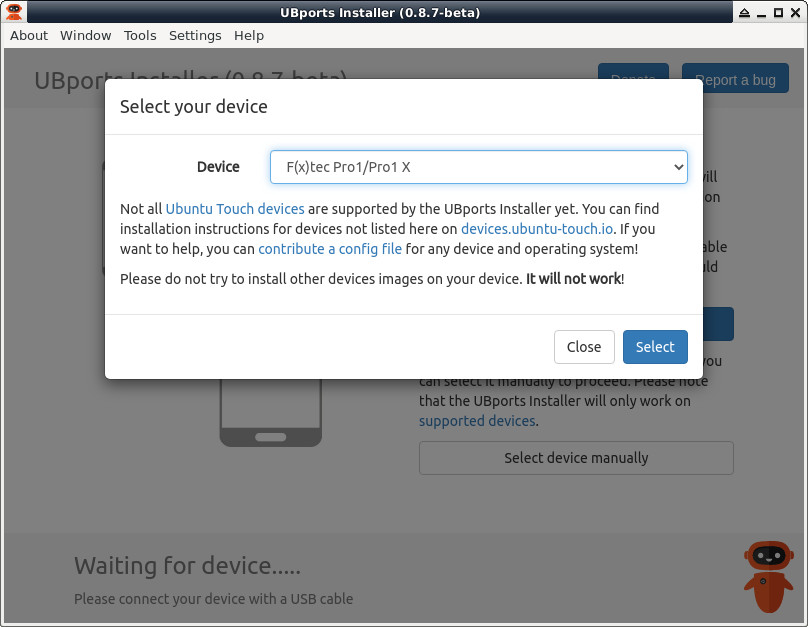Click the window shade (eject) icon
Screen dimensions: 808x627
744,13
